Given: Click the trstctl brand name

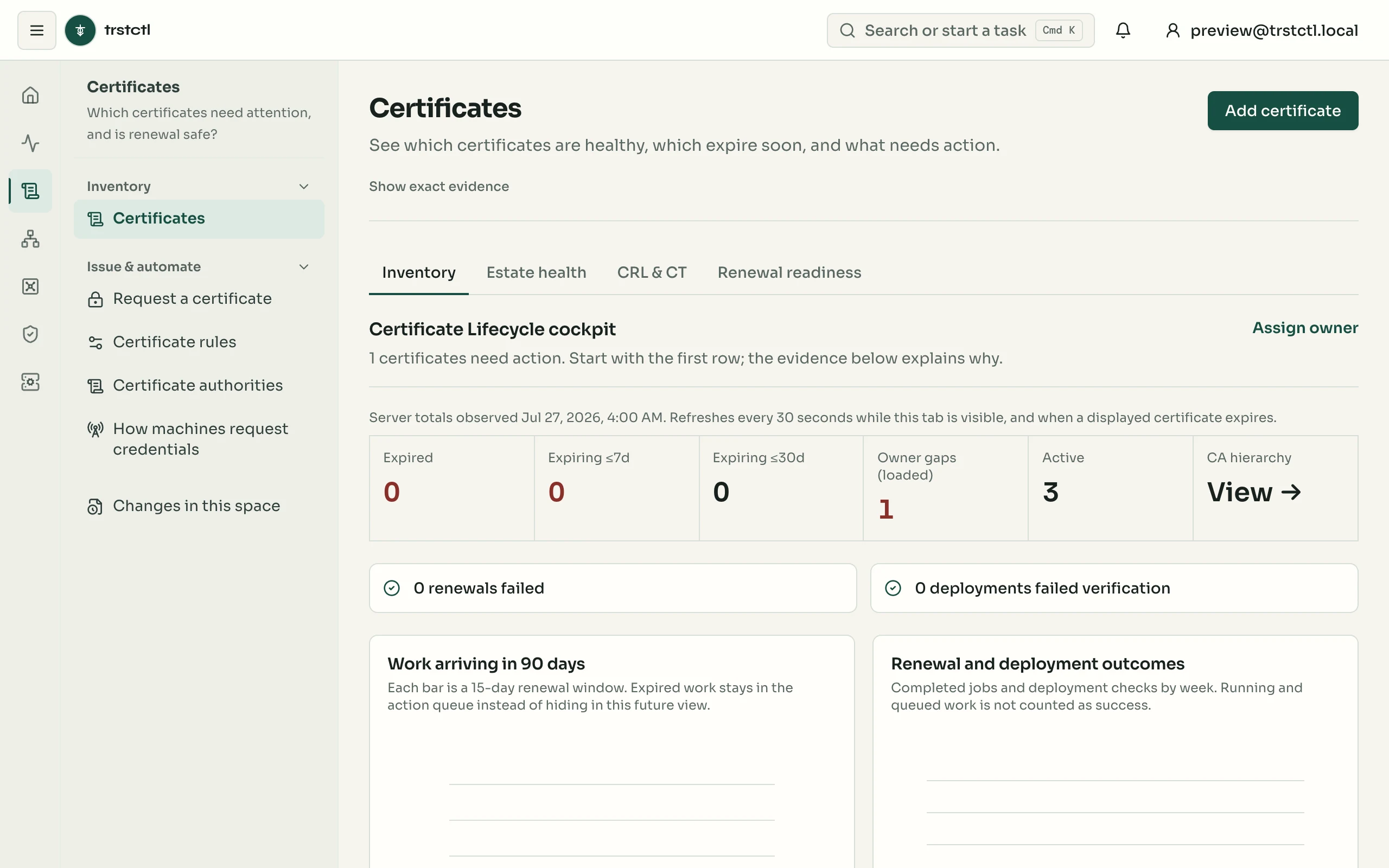Looking at the screenshot, I should coord(128,30).
